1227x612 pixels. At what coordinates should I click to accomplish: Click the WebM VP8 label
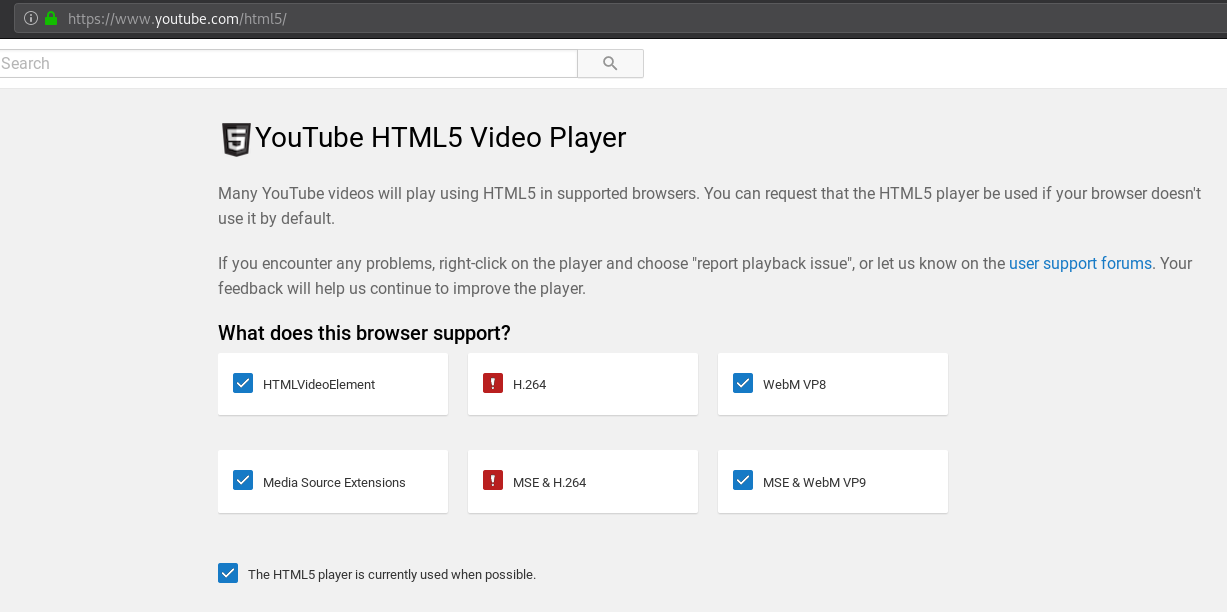point(794,384)
